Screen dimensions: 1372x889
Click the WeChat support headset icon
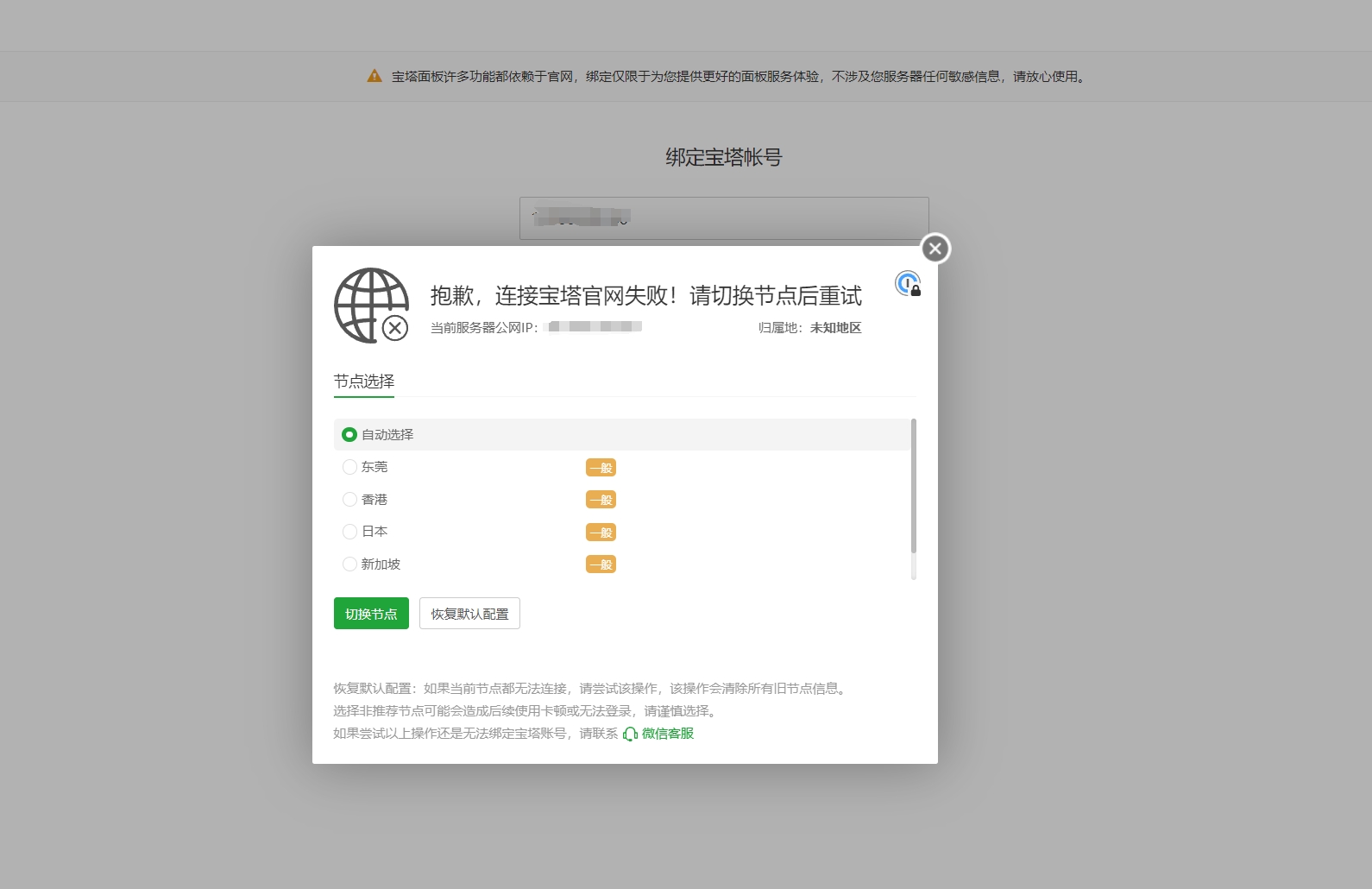tap(630, 734)
